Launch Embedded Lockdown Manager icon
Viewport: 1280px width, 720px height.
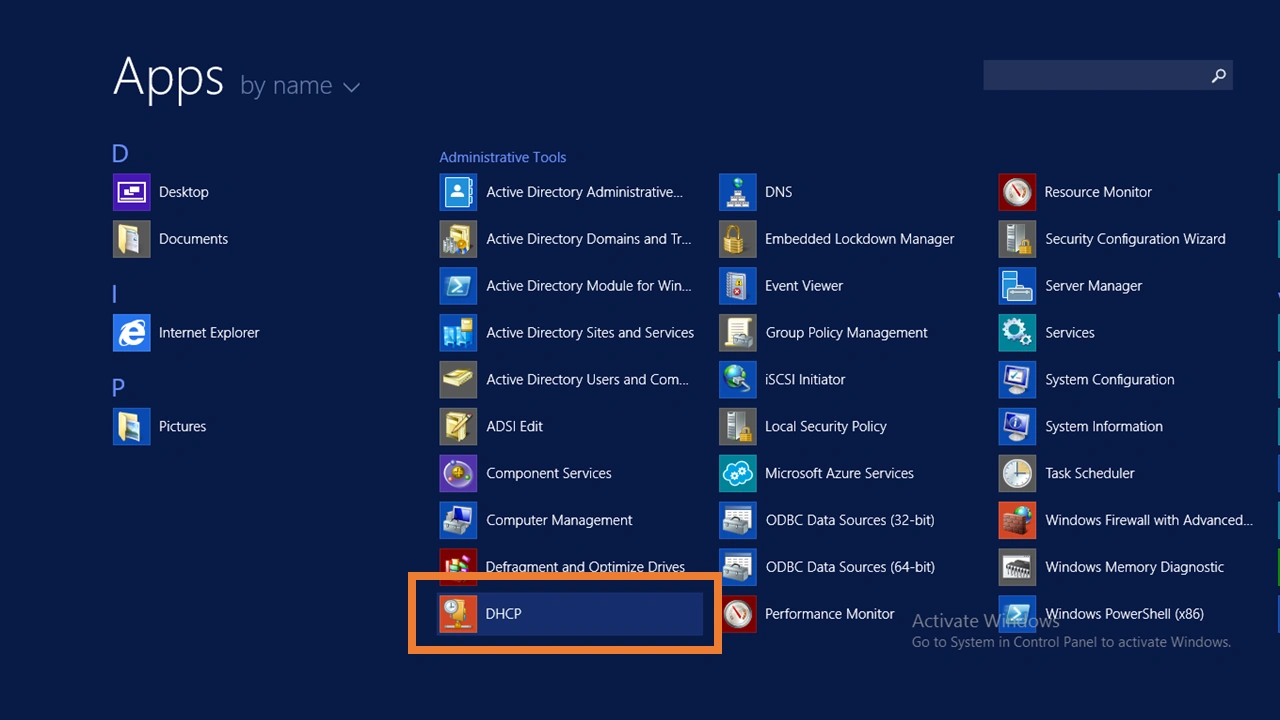[738, 239]
